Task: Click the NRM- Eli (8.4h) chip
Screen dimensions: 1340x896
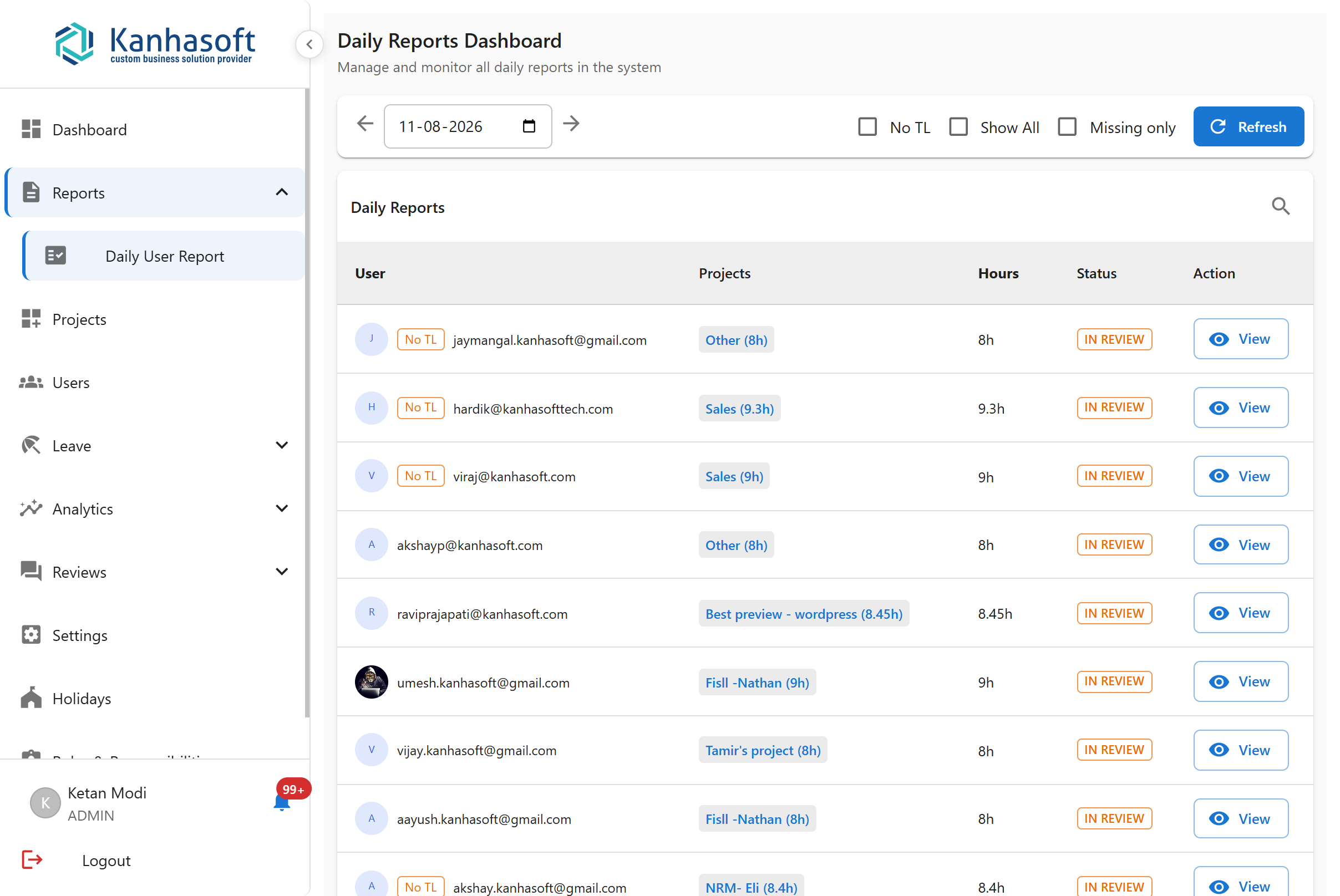Action: (x=751, y=885)
